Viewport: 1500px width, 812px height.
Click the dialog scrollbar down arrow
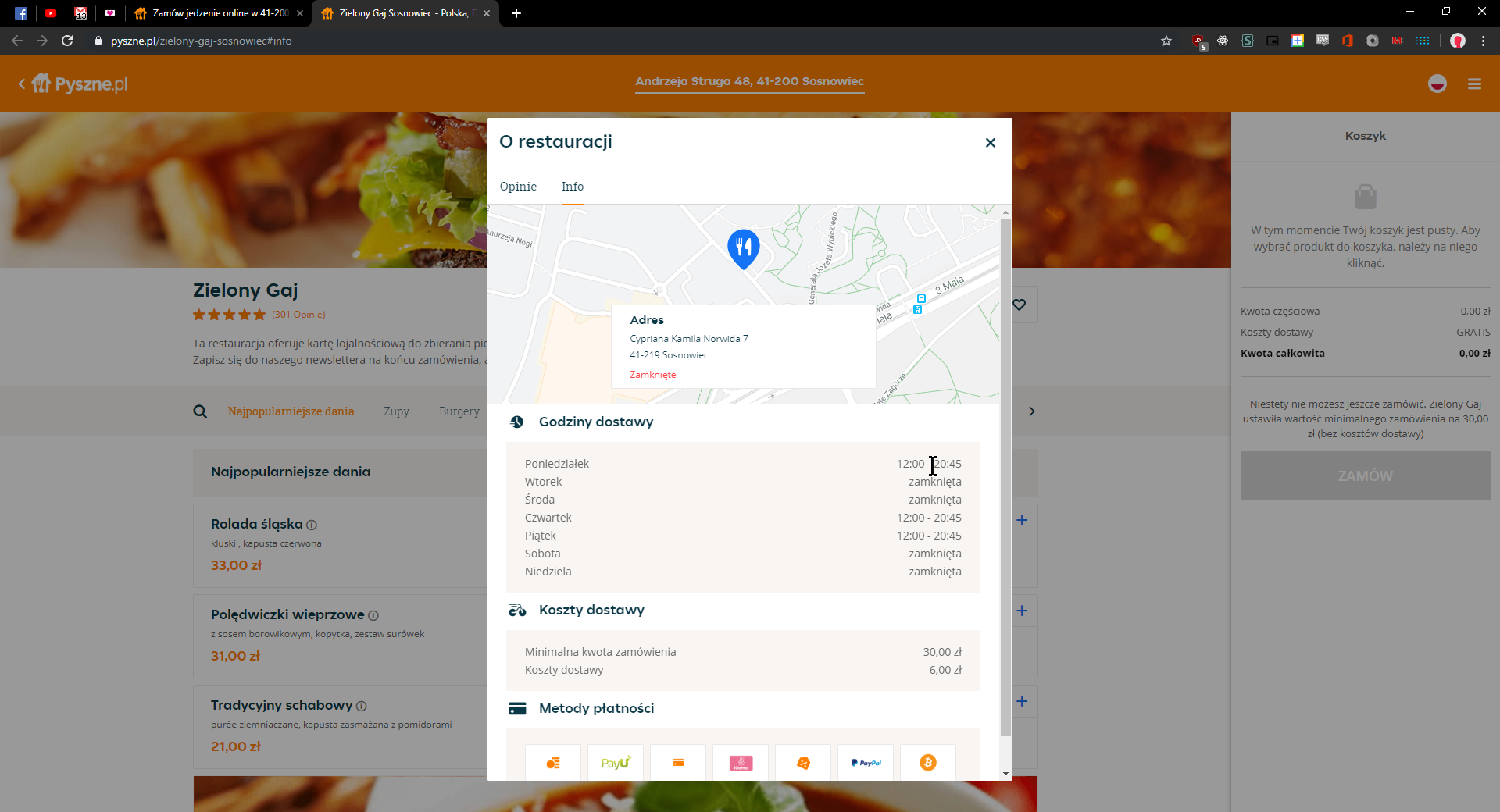1005,774
